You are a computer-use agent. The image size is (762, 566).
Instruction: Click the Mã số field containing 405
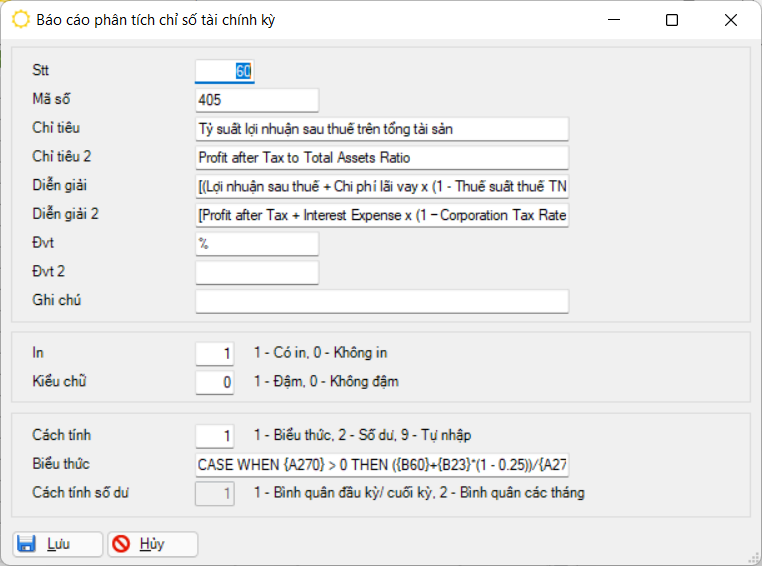257,100
